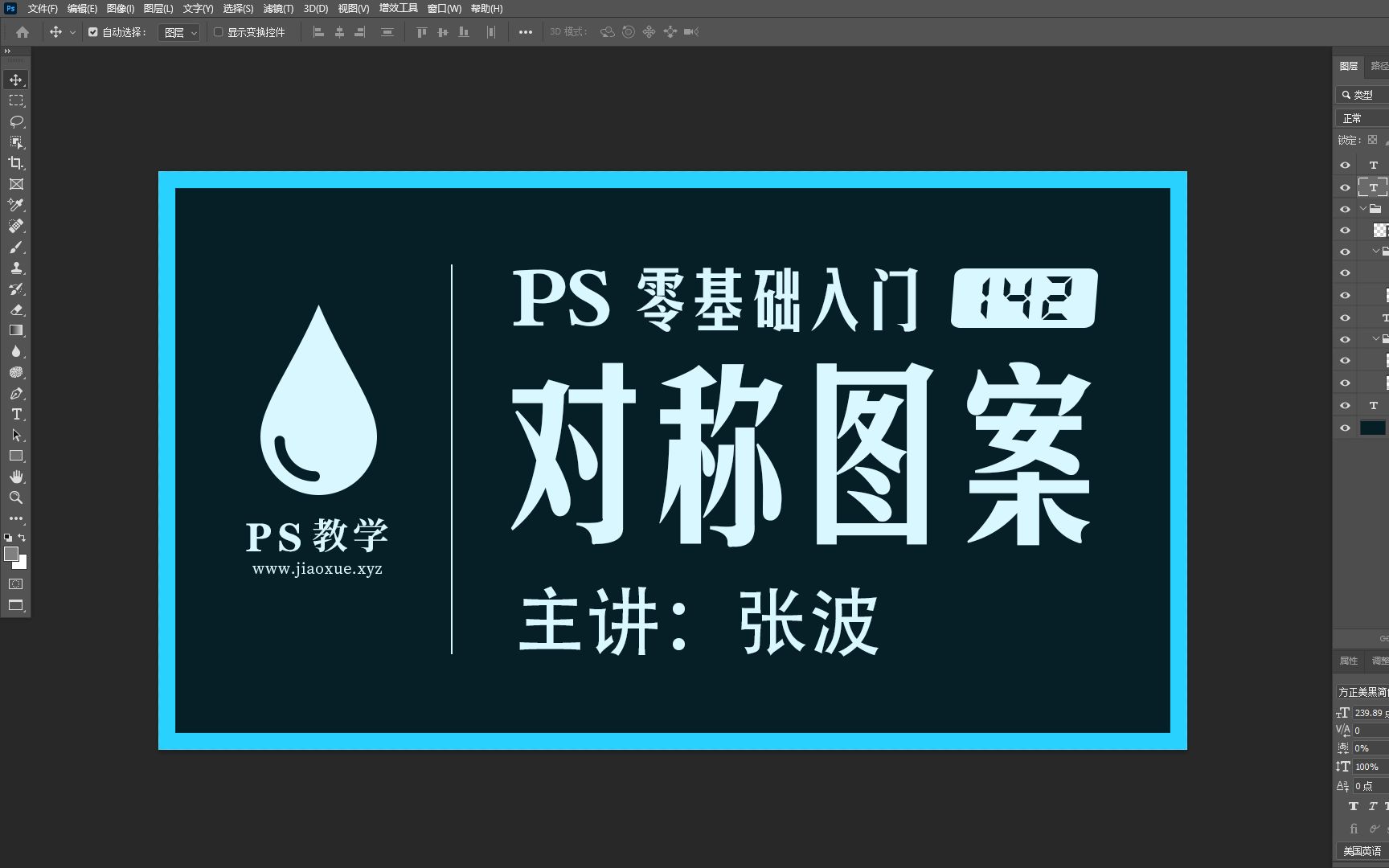Expand the toolbox double-arrow at top
This screenshot has height=868, width=1389.
click(x=8, y=51)
